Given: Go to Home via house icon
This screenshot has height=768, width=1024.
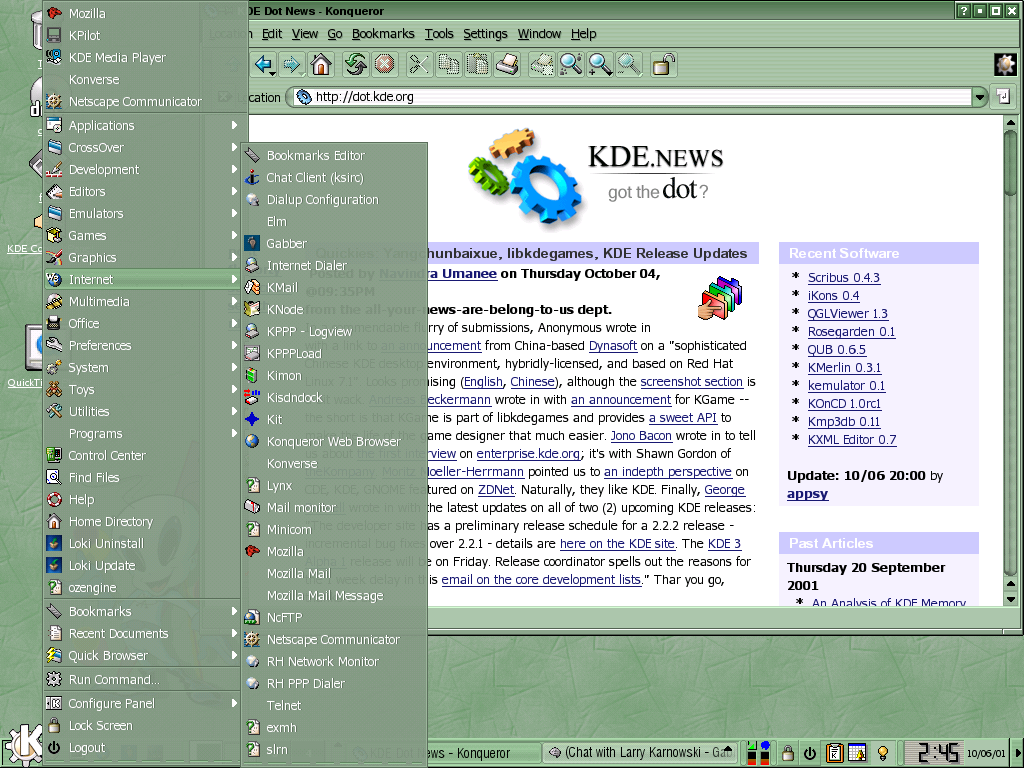Looking at the screenshot, I should pyautogui.click(x=321, y=65).
